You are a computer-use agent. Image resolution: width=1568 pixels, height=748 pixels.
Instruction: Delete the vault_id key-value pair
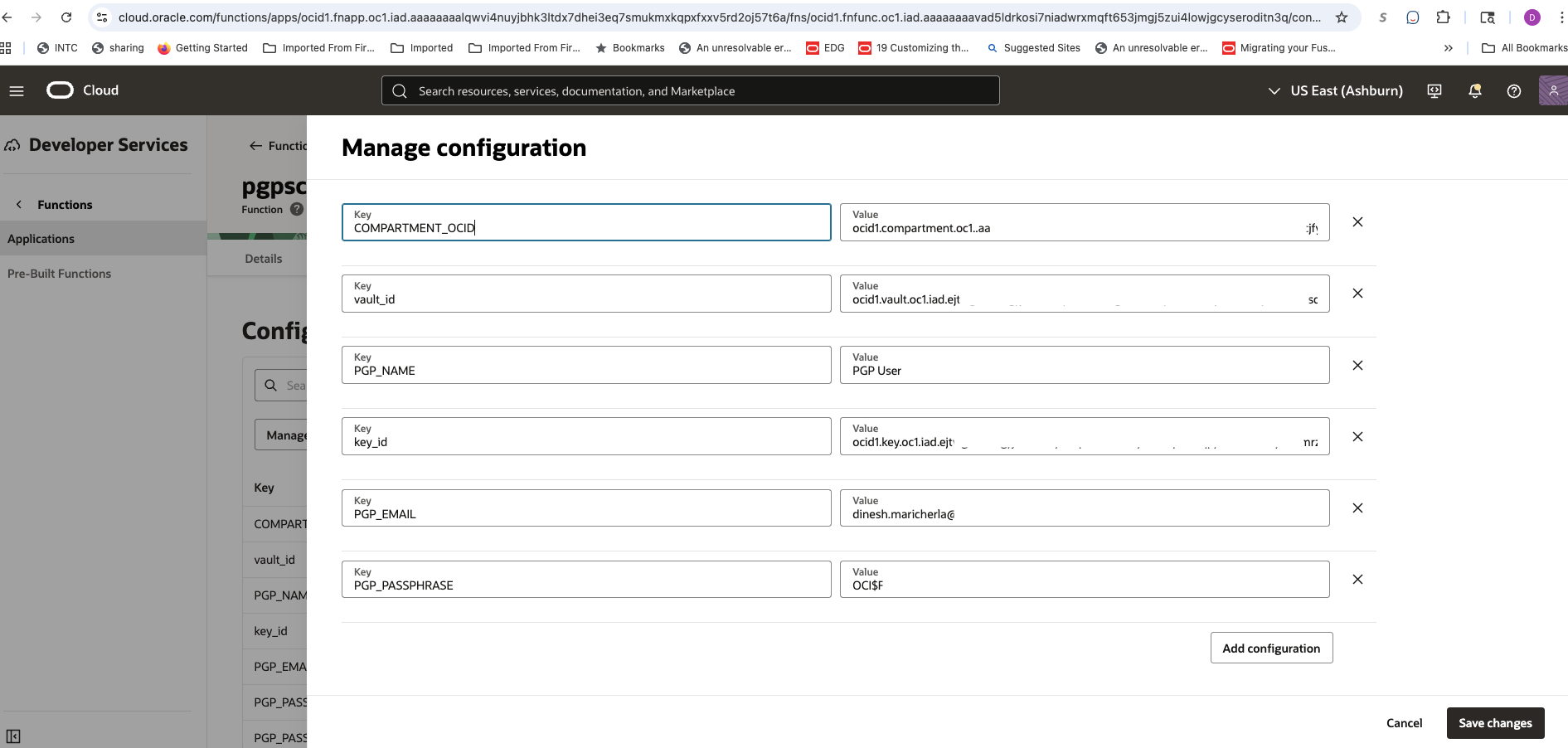[x=1357, y=294]
